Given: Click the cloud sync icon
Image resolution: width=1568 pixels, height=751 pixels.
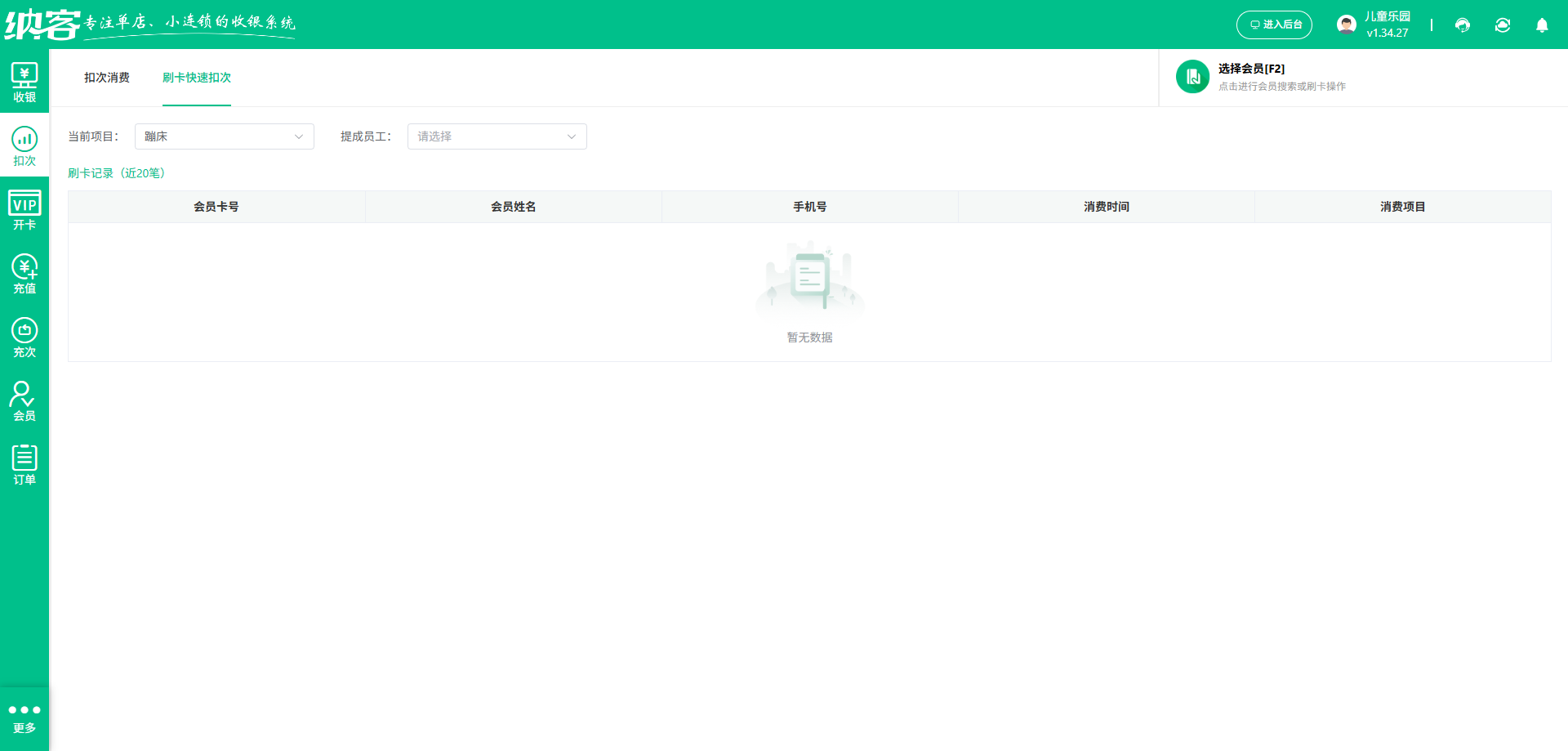Looking at the screenshot, I should click(1502, 25).
